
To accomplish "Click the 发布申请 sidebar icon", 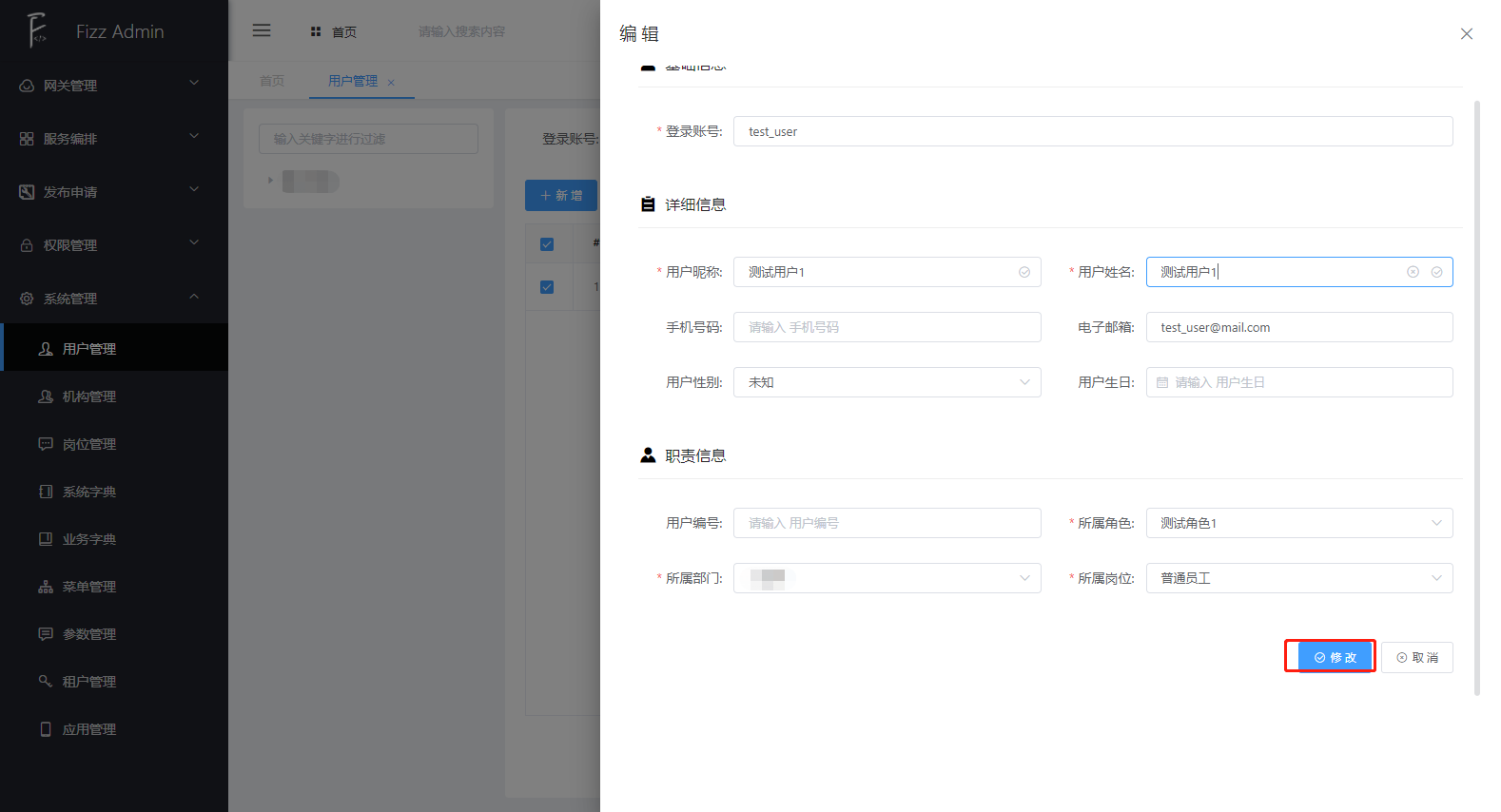I will (x=27, y=192).
